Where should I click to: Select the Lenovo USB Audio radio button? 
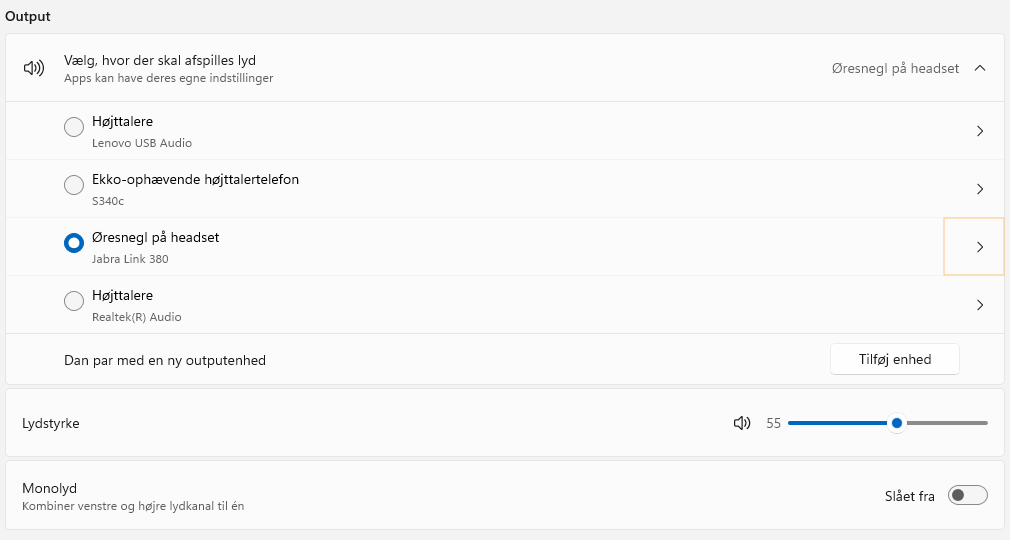click(x=74, y=127)
